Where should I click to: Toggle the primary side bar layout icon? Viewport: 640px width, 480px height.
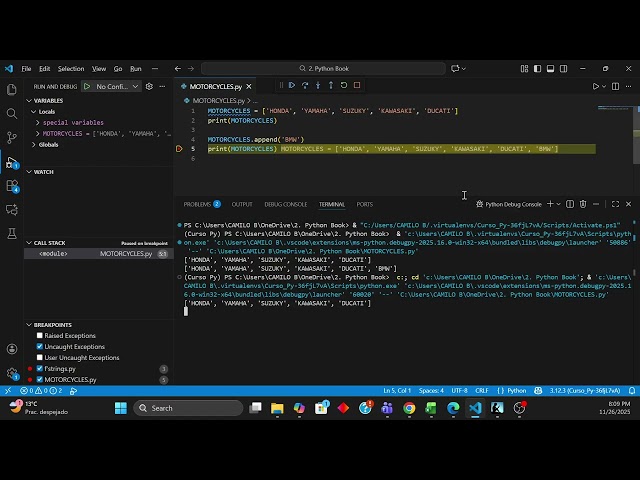538,69
